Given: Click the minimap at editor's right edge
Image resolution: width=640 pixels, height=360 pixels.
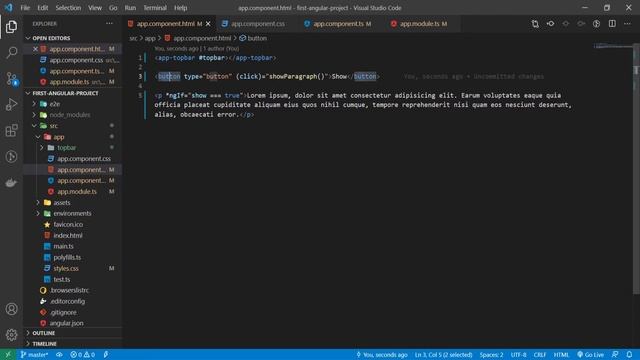Looking at the screenshot, I should [612, 46].
